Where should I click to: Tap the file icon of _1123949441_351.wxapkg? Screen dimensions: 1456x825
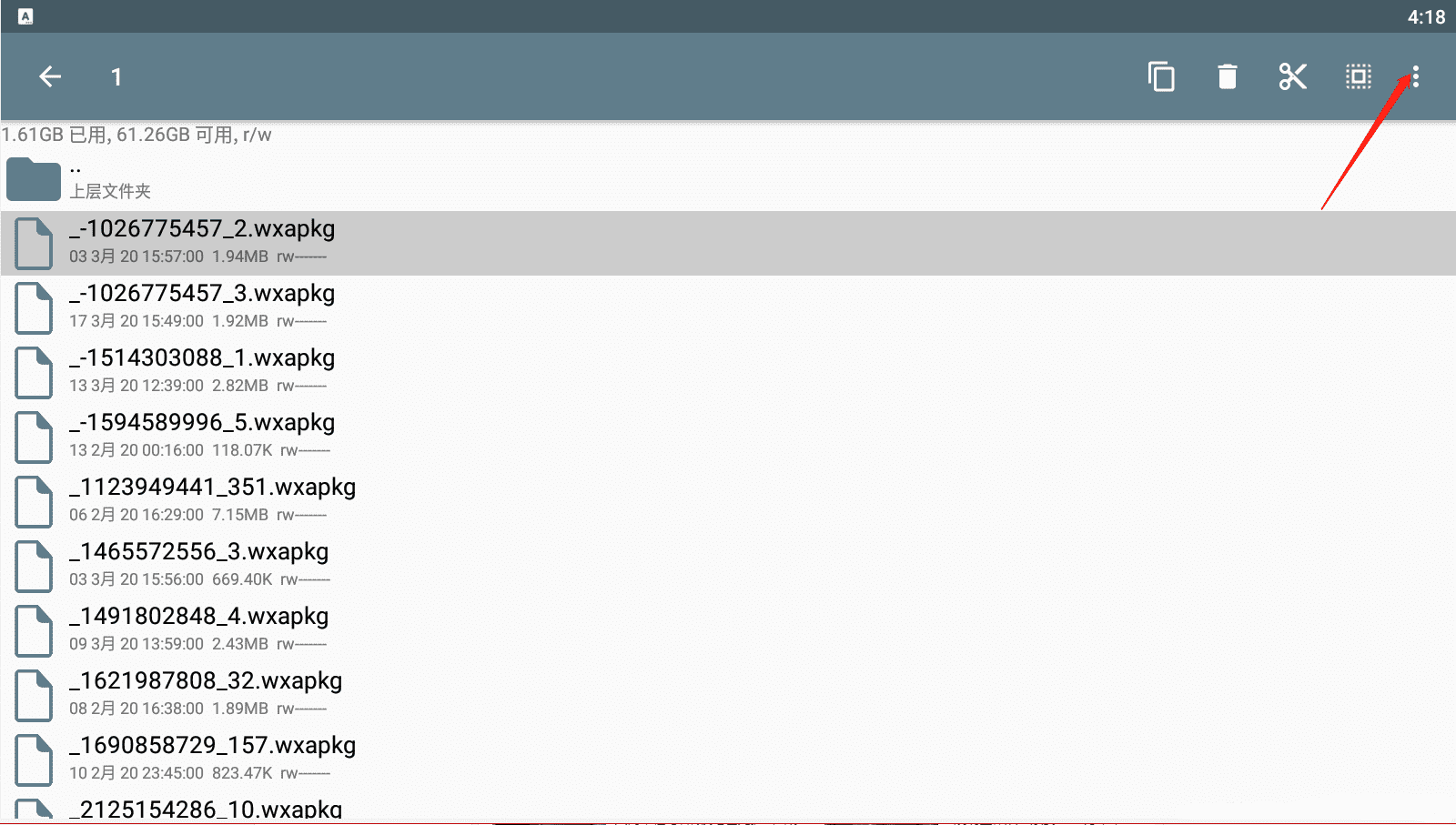(x=34, y=501)
